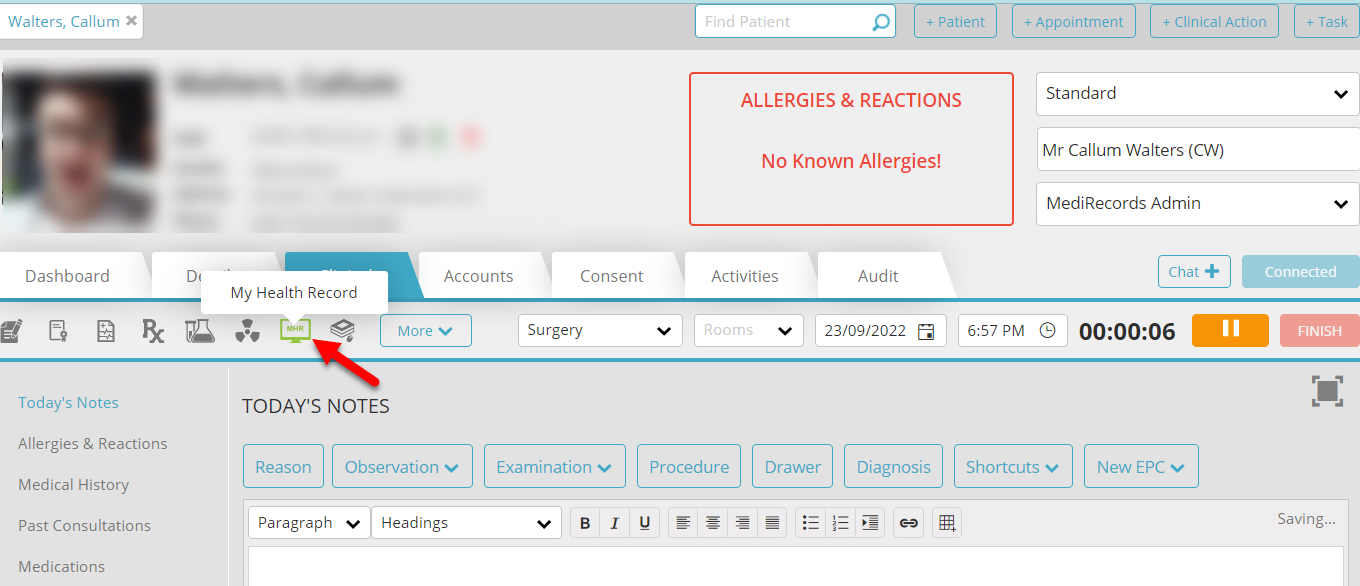
Task: Align text left
Action: (x=682, y=522)
